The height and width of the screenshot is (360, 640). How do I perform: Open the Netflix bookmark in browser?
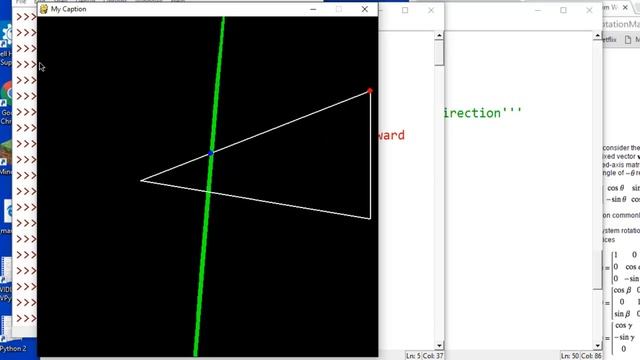[x=609, y=40]
